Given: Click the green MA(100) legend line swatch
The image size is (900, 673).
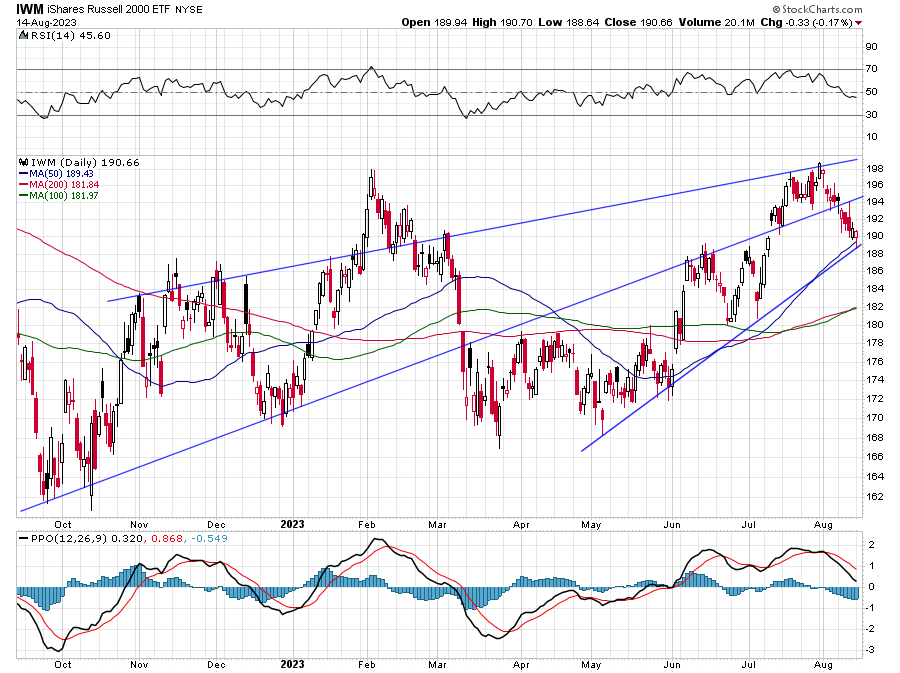Looking at the screenshot, I should pyautogui.click(x=24, y=196).
